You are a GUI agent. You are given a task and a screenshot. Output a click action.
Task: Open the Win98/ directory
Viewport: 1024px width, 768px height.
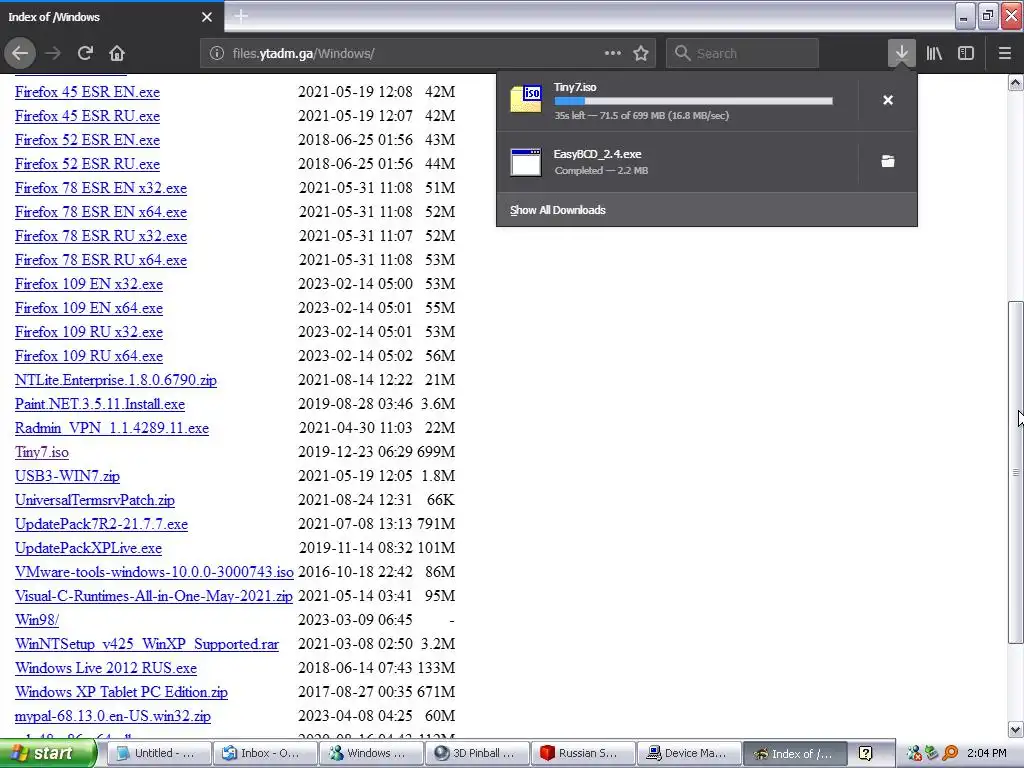pos(37,620)
